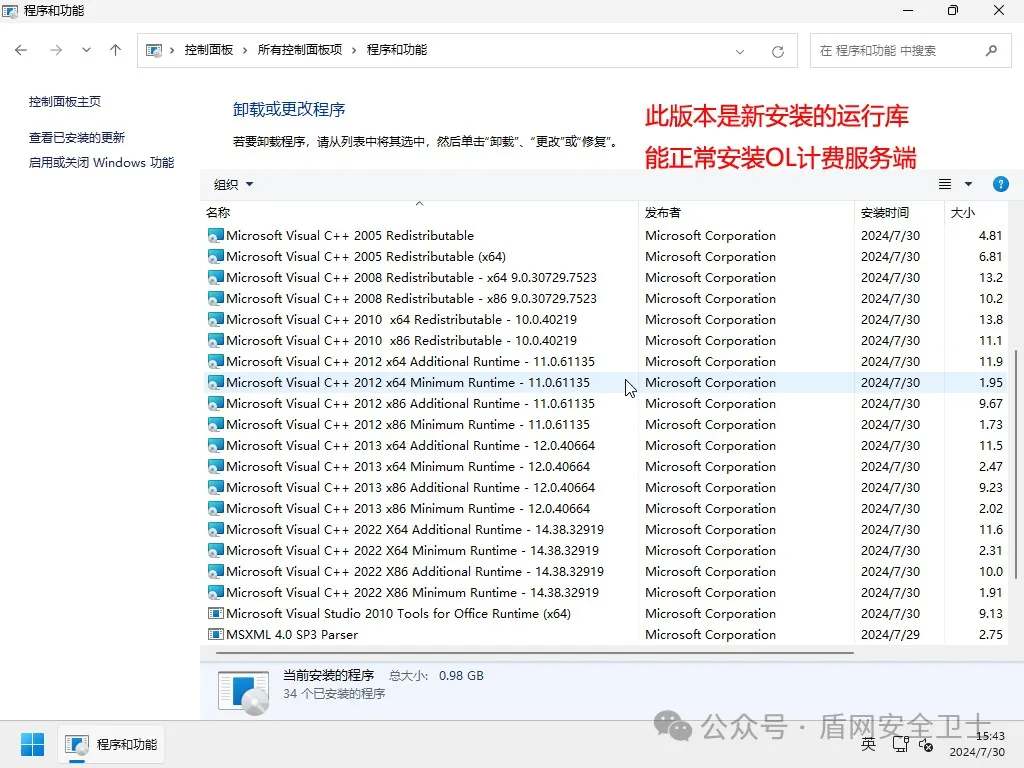
Task: Select icon of 2008 Redistributable x64 9.0.30729.7523
Action: click(216, 277)
